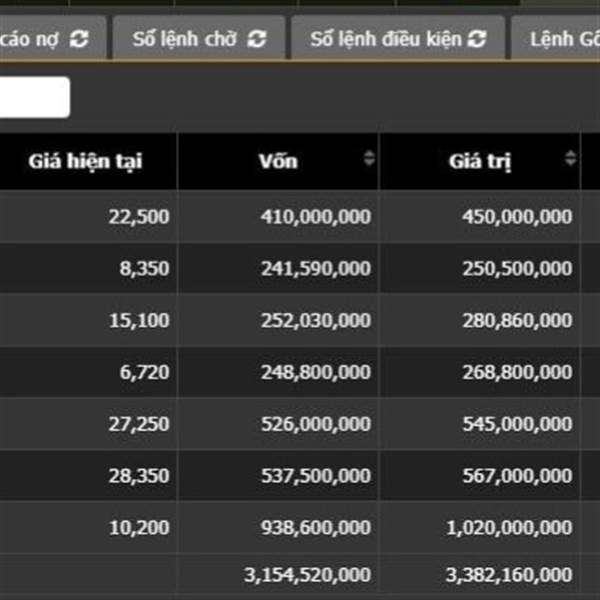Open the Số lệnh điều kiện tab
This screenshot has width=600, height=600.
pyautogui.click(x=398, y=38)
